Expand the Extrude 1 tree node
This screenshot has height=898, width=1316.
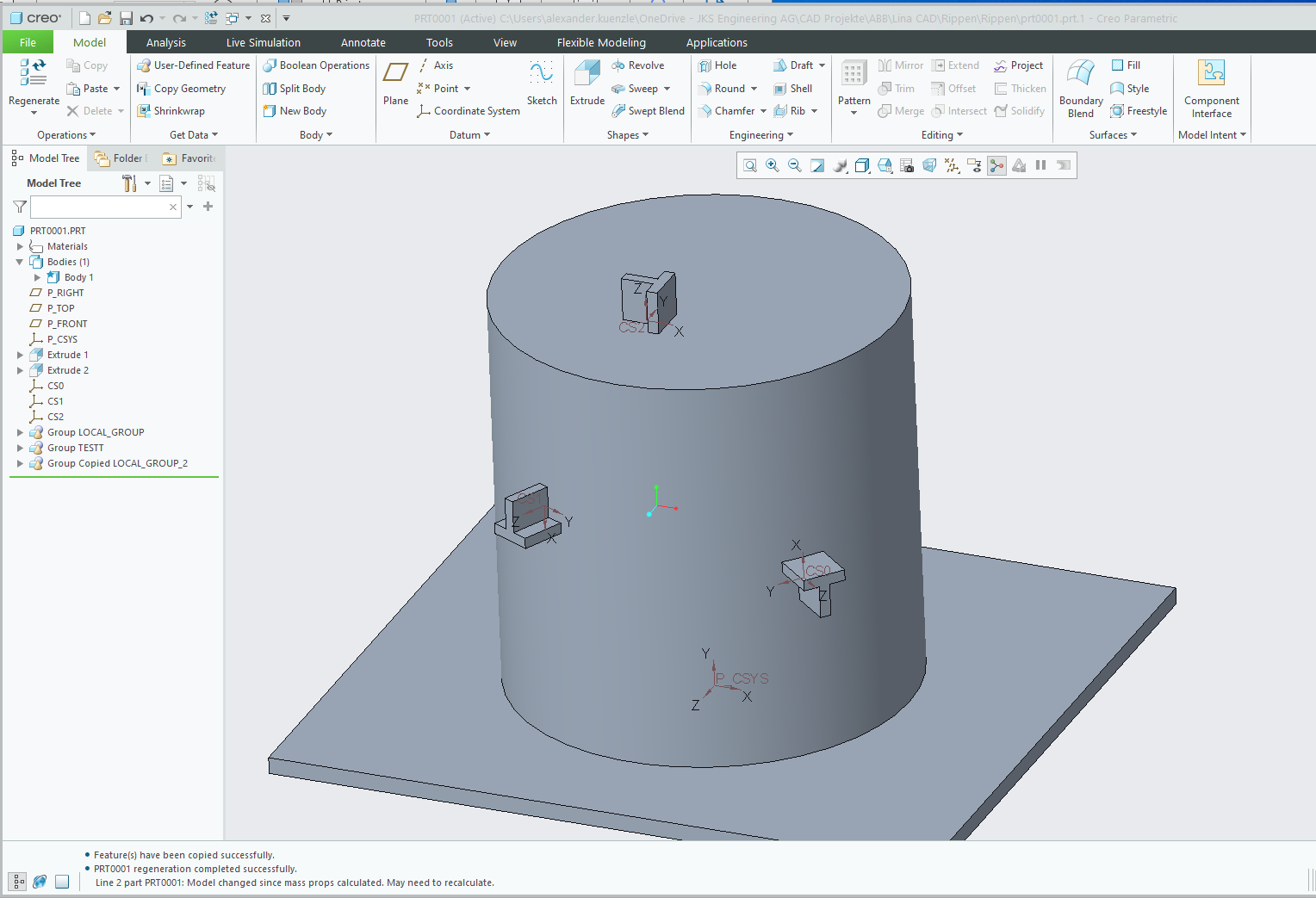click(x=20, y=355)
